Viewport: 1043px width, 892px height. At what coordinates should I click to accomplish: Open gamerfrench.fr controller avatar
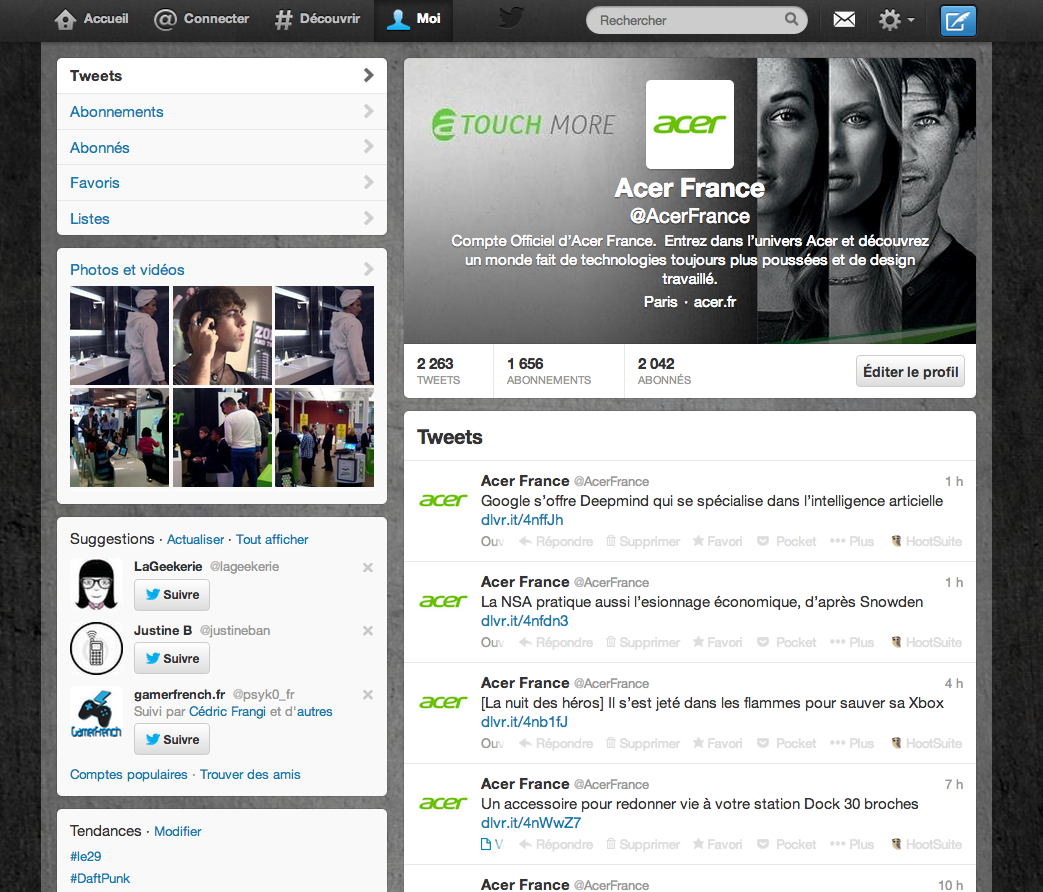coord(96,712)
